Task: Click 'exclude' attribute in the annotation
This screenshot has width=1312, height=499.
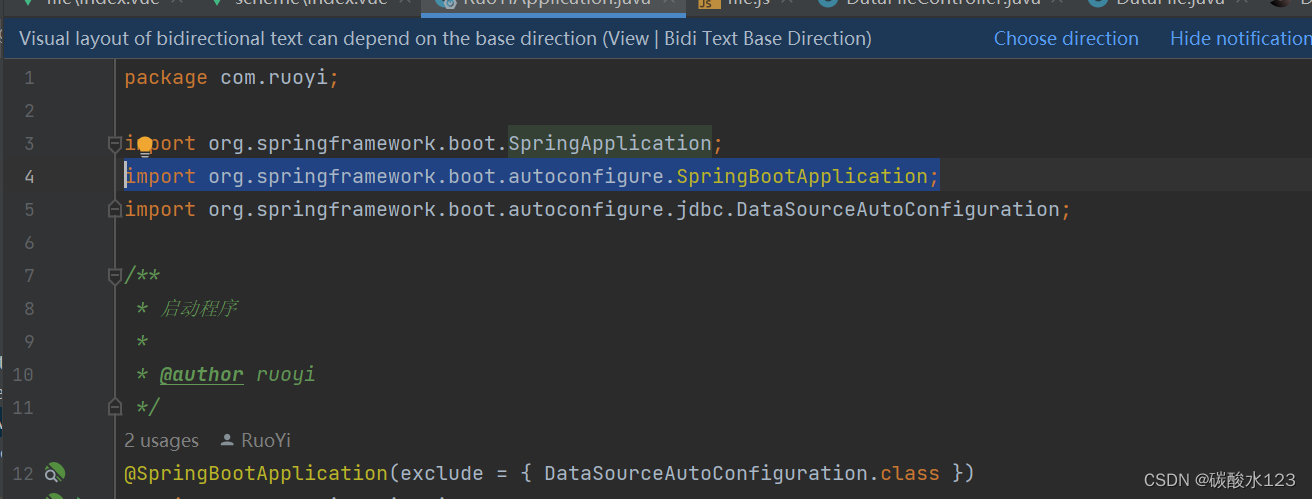Action: click(441, 472)
